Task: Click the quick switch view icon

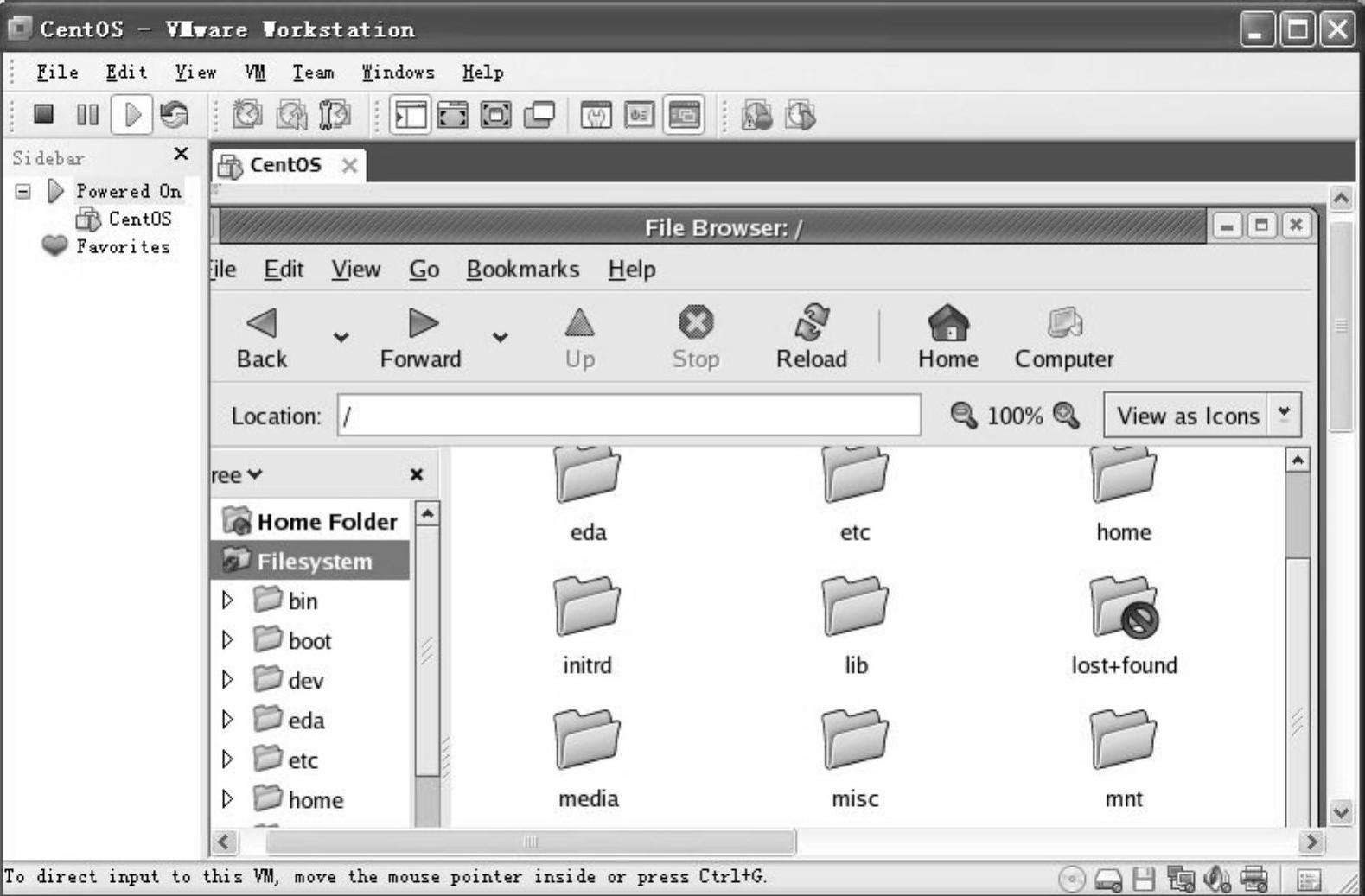Action: [453, 115]
